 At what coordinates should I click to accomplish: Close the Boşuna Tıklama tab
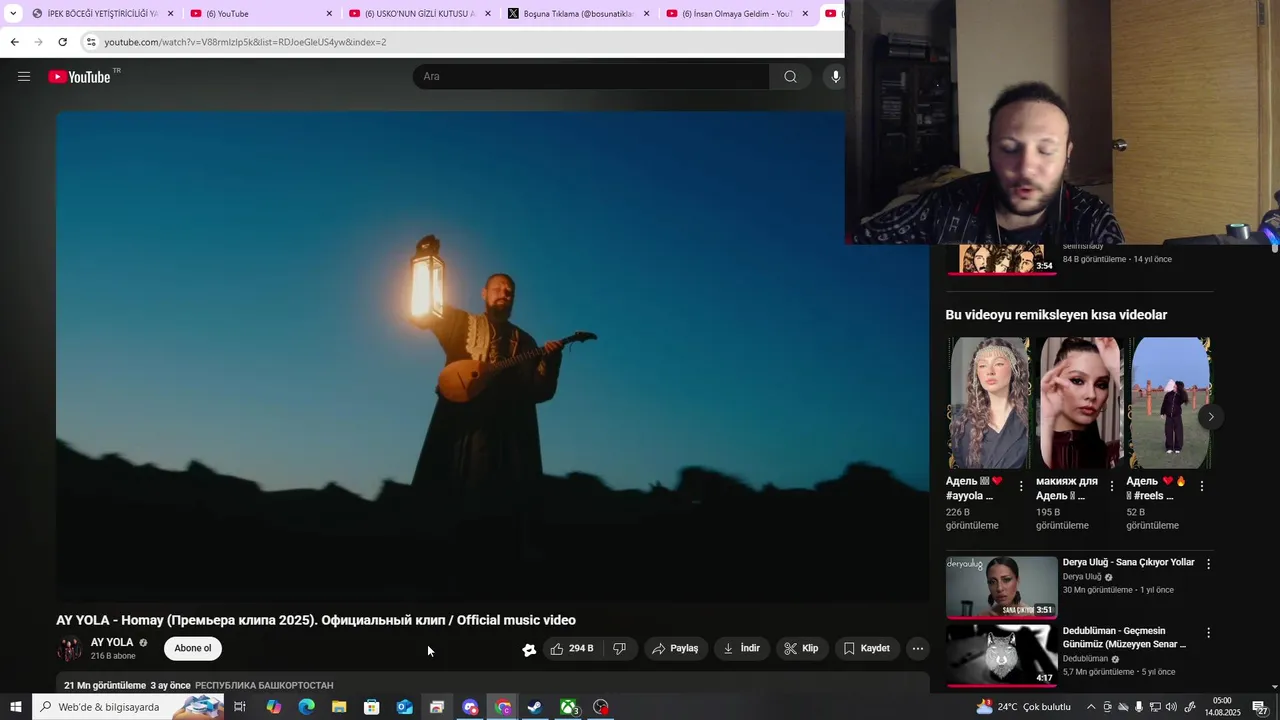(647, 14)
